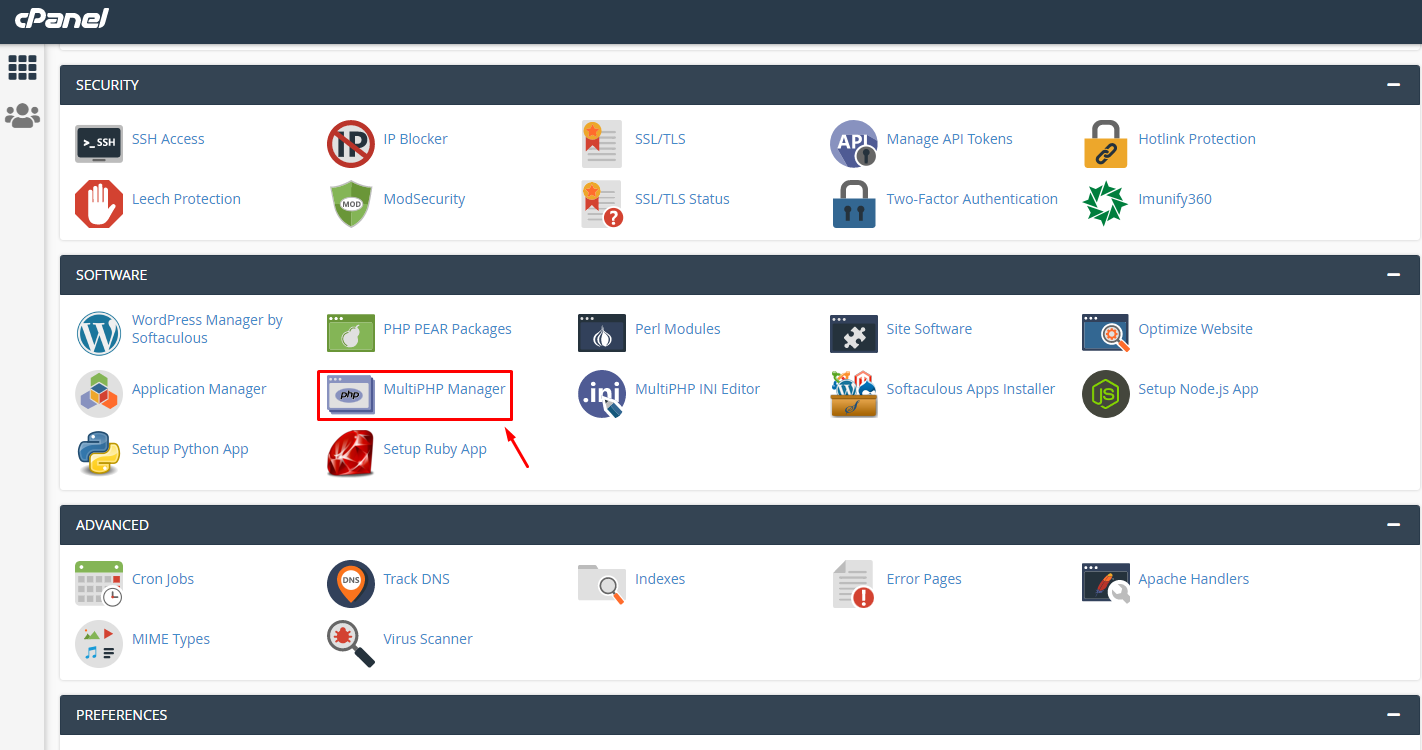Select the IP Blocker icon
This screenshot has height=750, width=1422.
(350, 143)
